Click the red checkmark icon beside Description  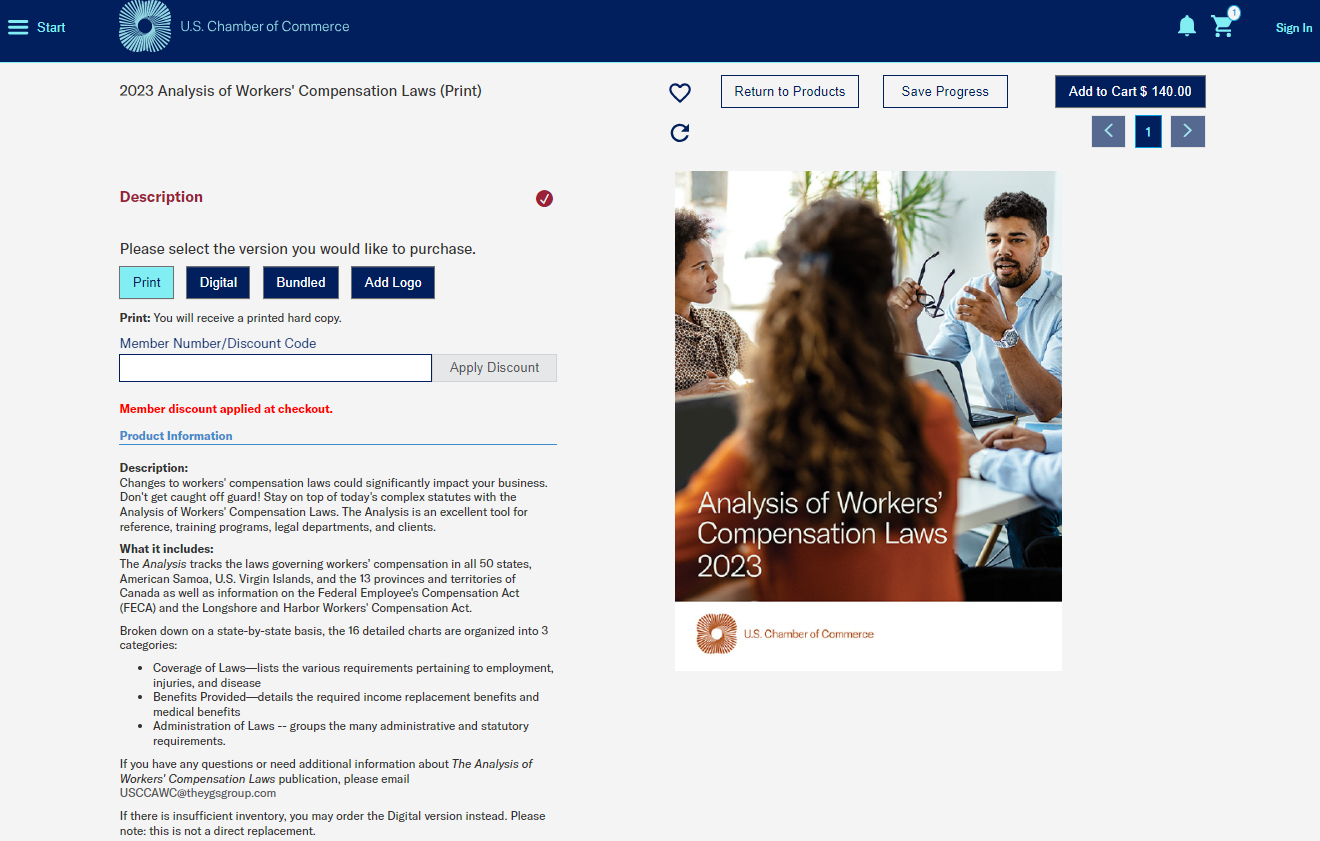point(544,198)
